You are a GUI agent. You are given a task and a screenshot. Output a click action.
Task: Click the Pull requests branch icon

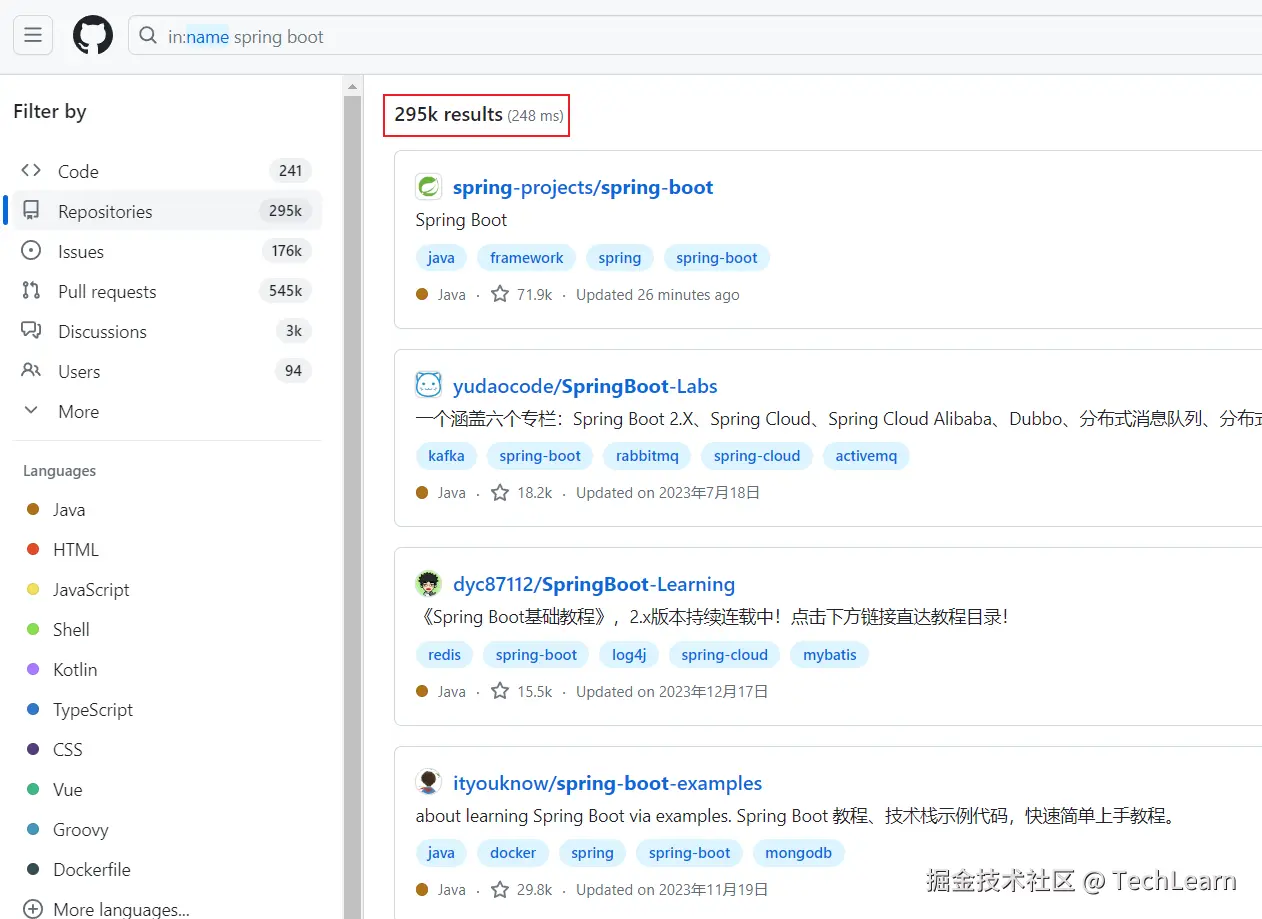coord(31,291)
